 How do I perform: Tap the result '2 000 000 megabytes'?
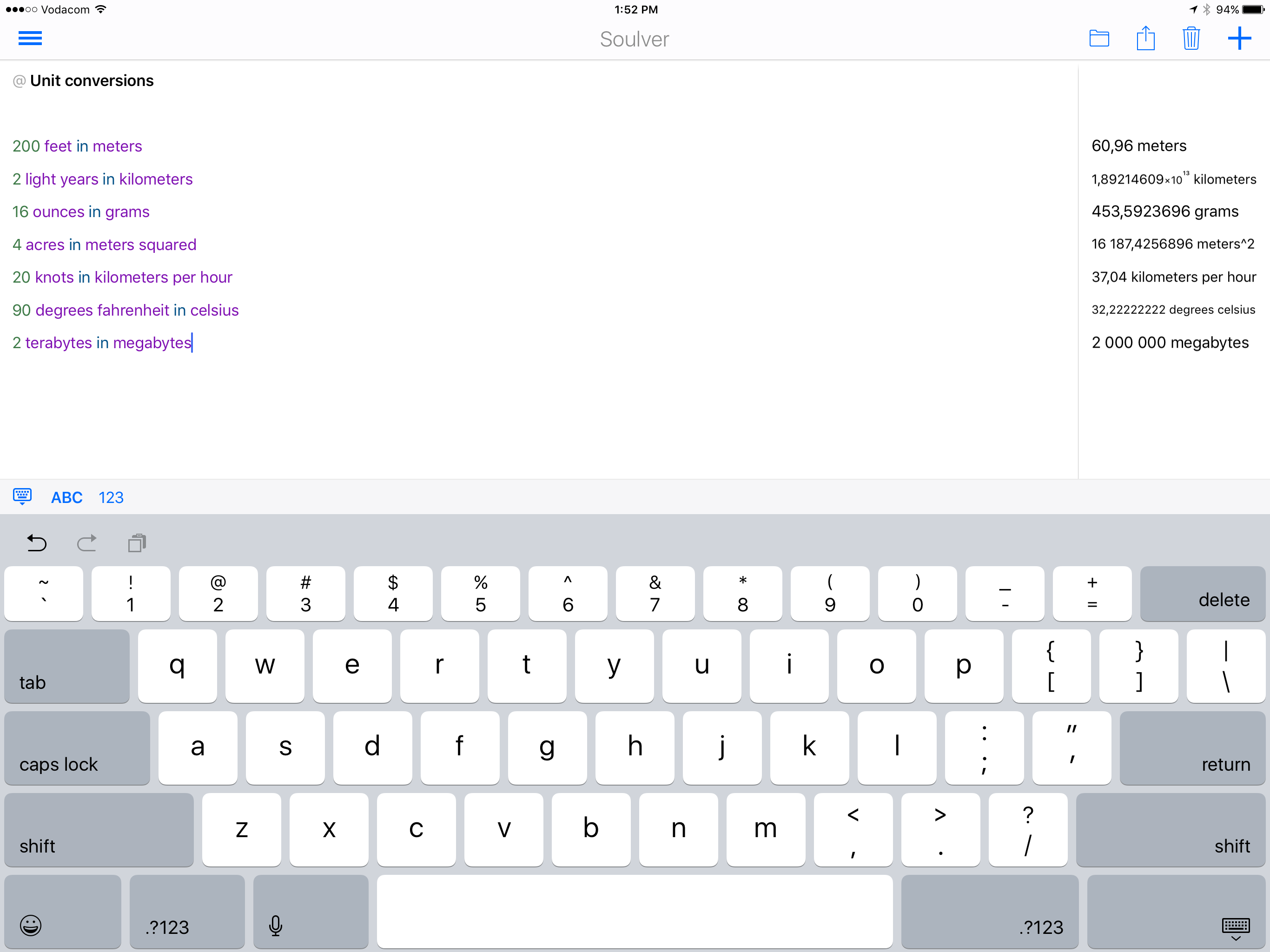(1170, 343)
